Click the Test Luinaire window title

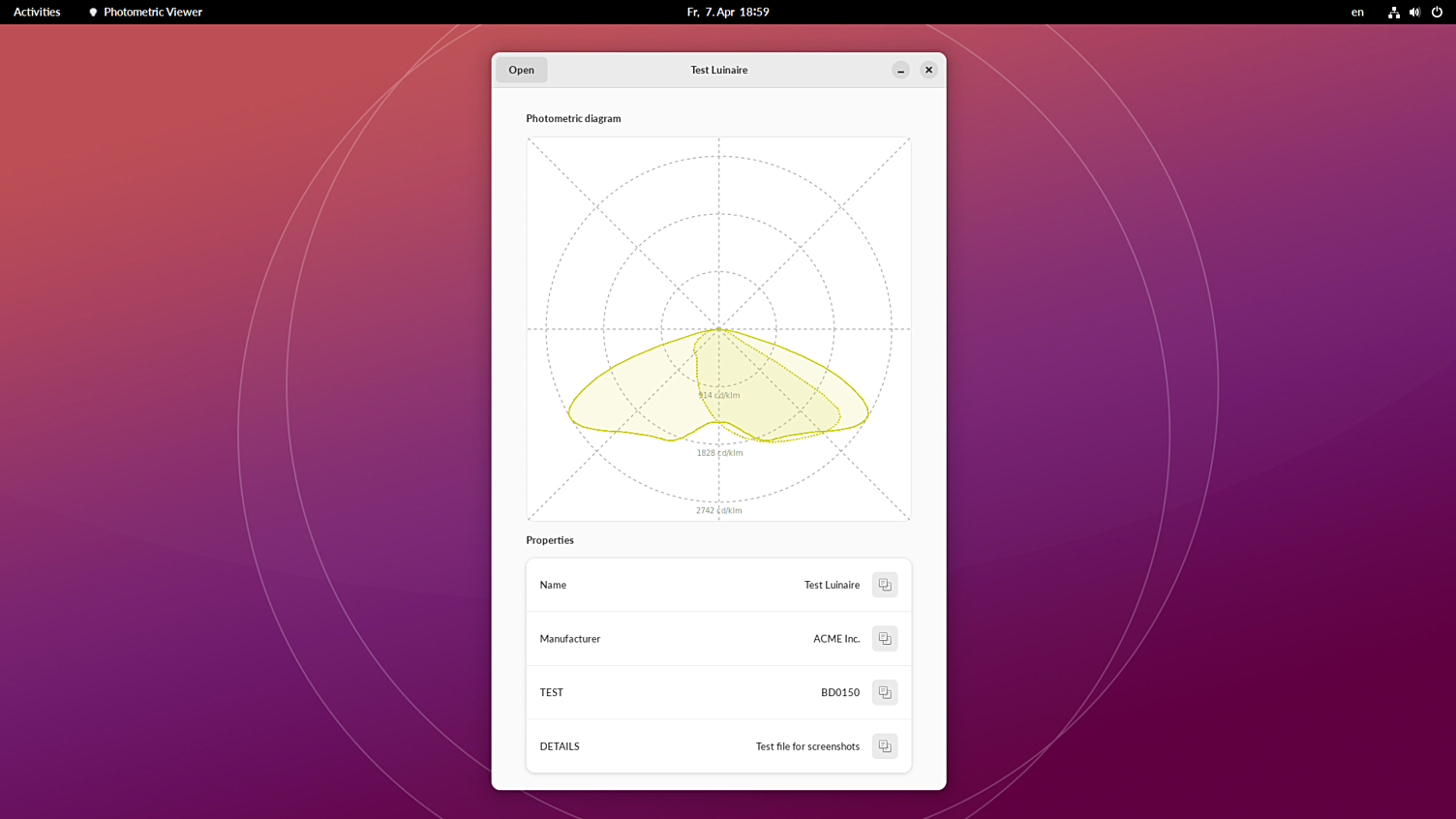point(718,69)
